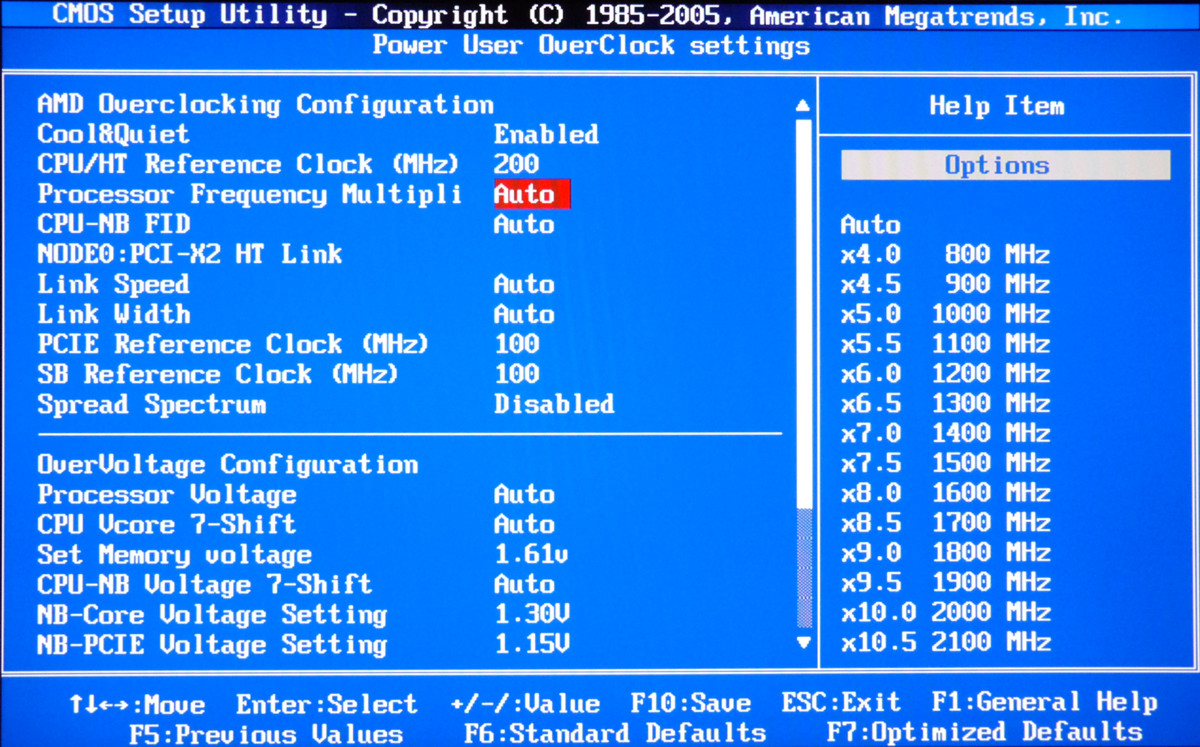Click the ESC:Exit hint in the footer

841,704
